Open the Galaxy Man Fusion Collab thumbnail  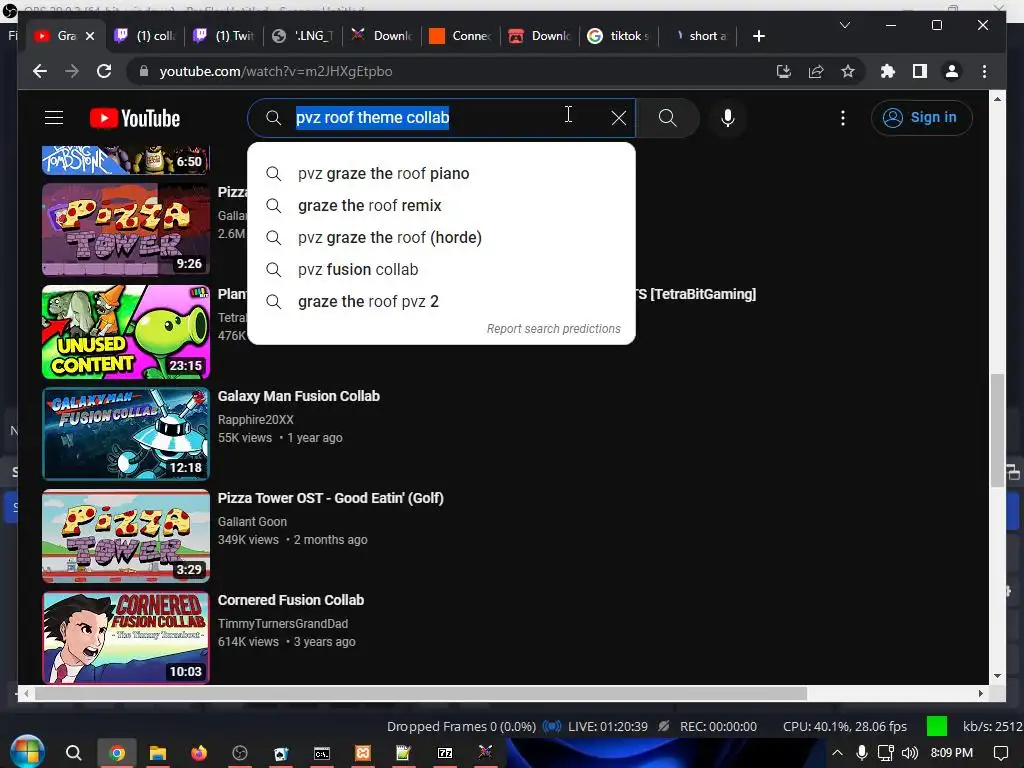click(x=125, y=434)
